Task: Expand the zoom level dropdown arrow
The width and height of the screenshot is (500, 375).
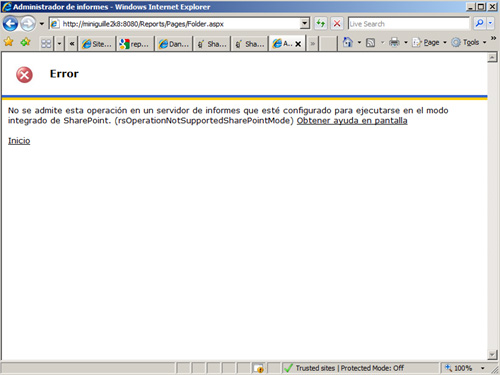Action: pyautogui.click(x=482, y=368)
